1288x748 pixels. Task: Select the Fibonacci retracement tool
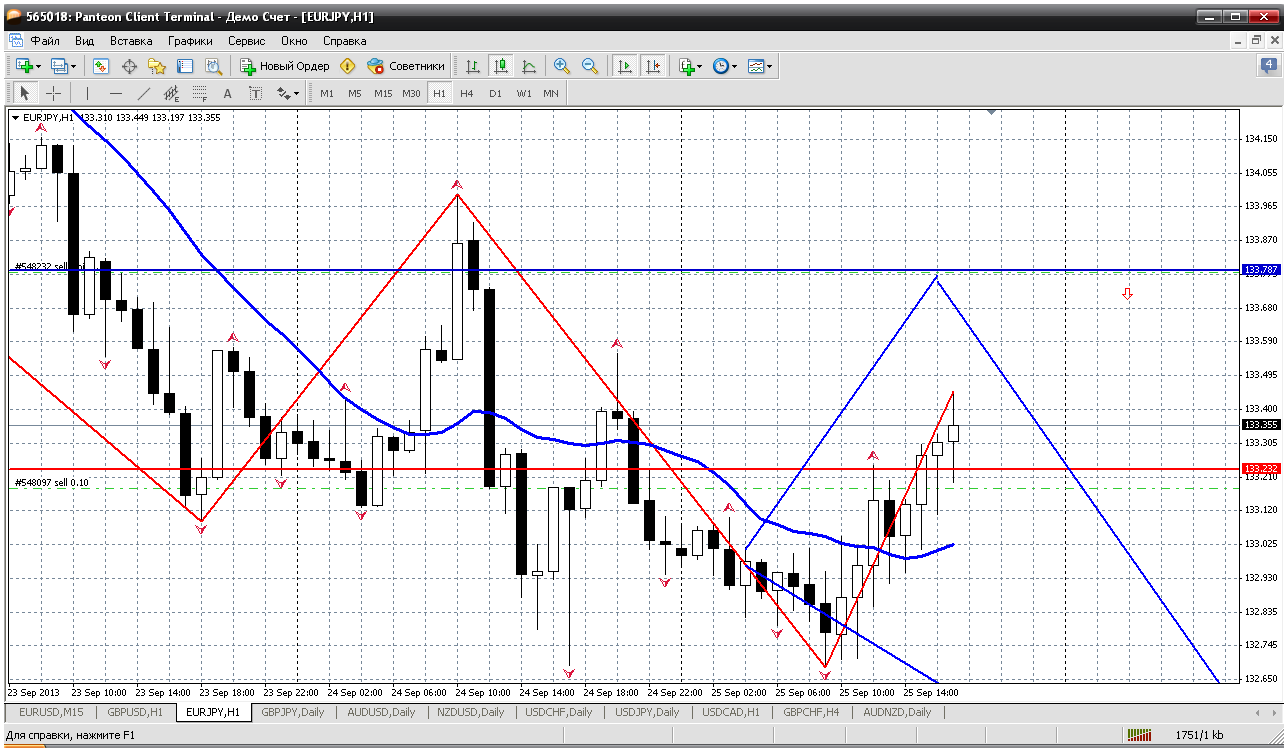point(199,93)
